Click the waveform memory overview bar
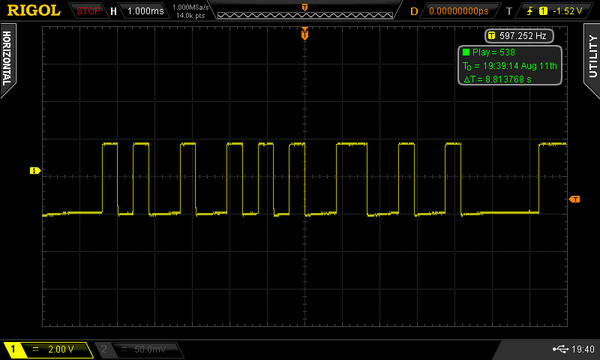 click(305, 15)
